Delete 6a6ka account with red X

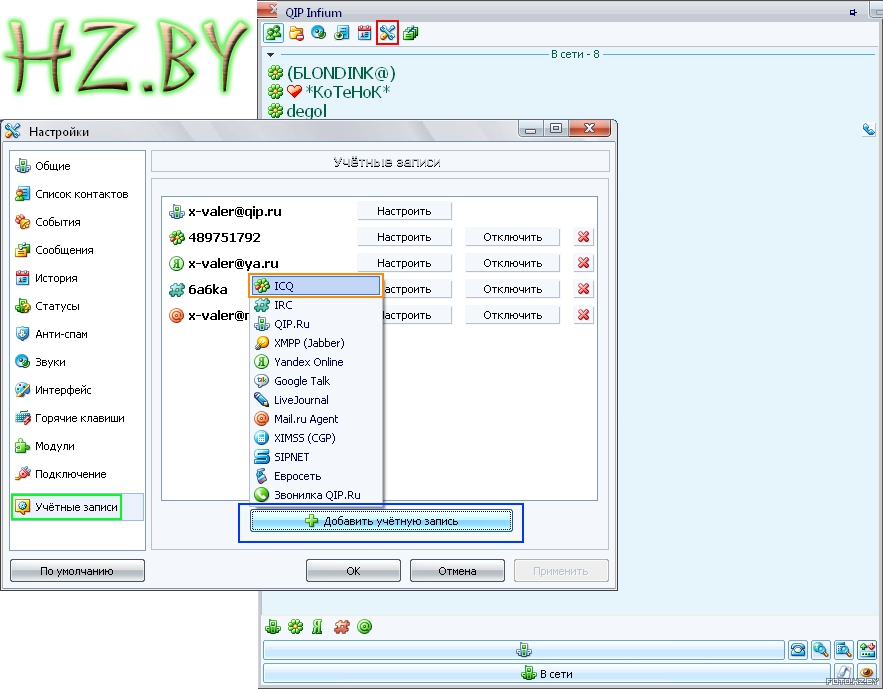coord(583,289)
